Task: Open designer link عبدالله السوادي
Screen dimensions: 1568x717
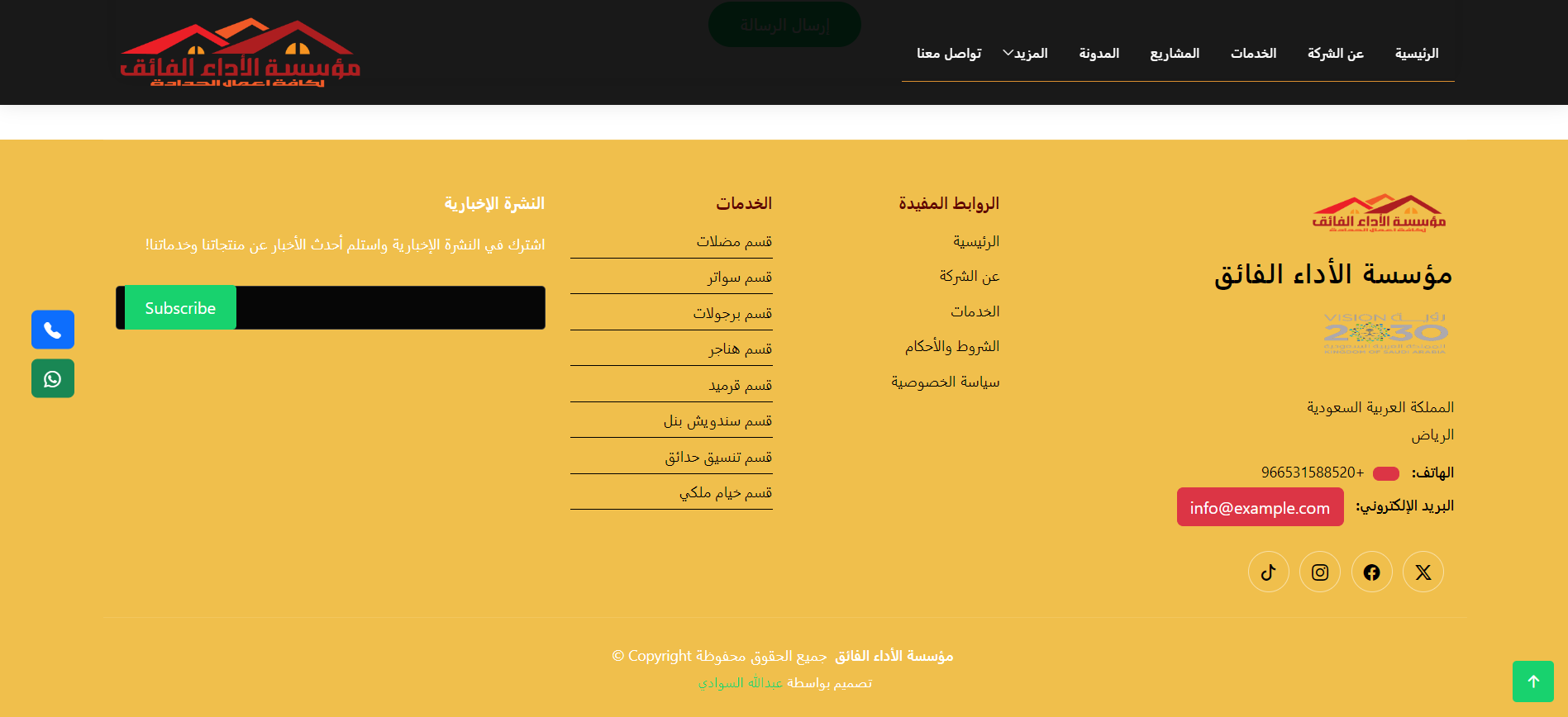Action: (x=741, y=683)
